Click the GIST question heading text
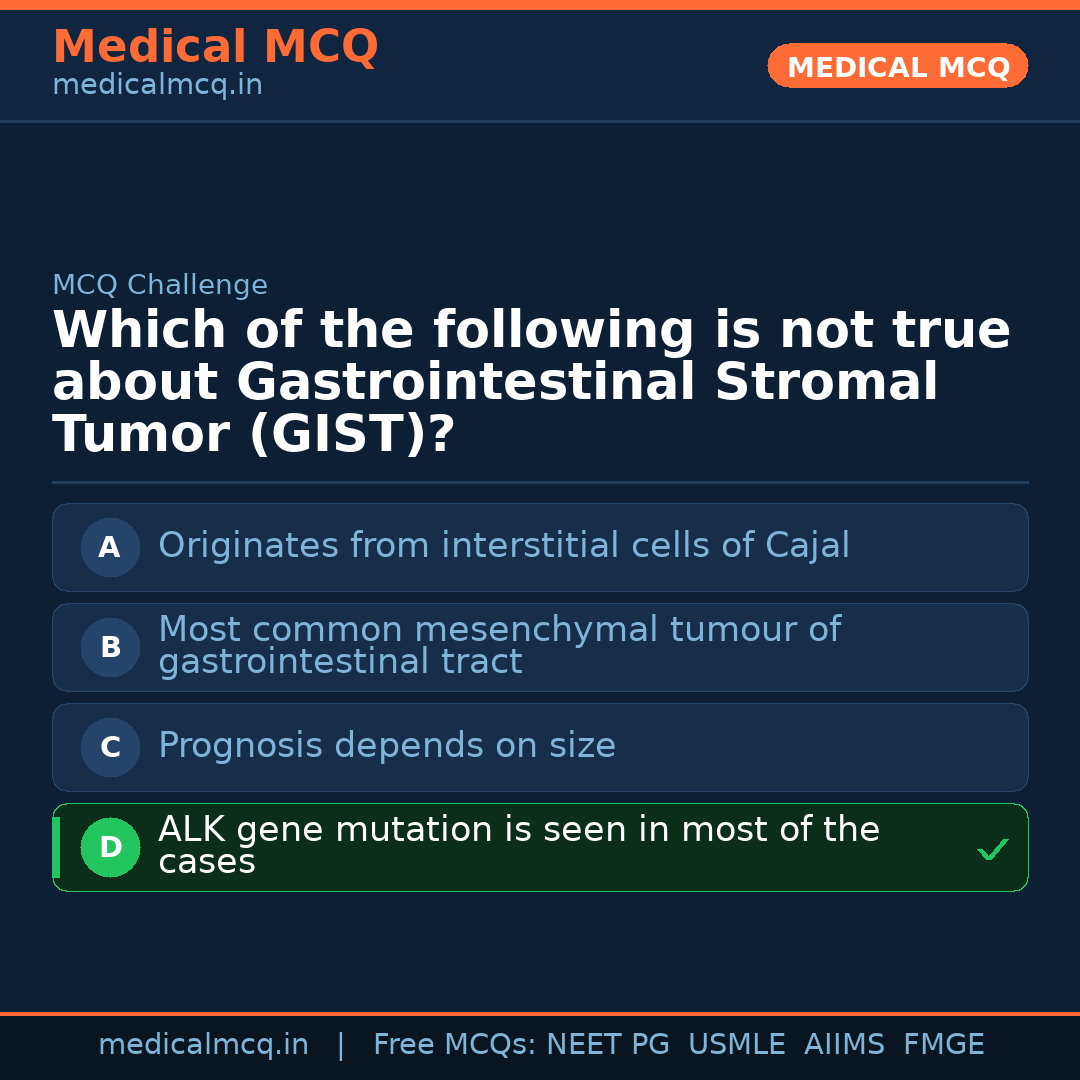Screen dimensions: 1080x1080 coord(530,383)
